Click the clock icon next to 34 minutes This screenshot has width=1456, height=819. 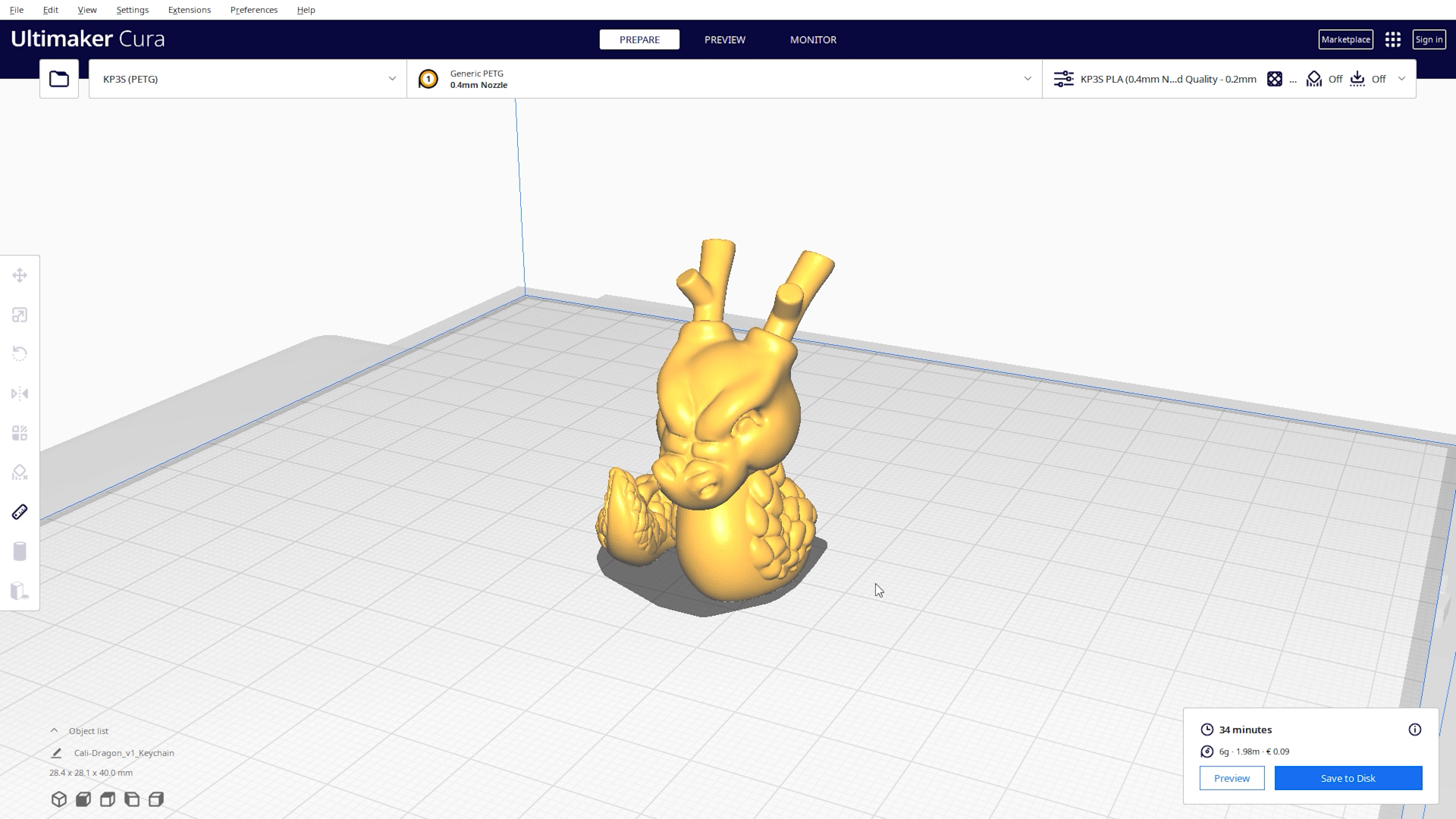(x=1207, y=730)
